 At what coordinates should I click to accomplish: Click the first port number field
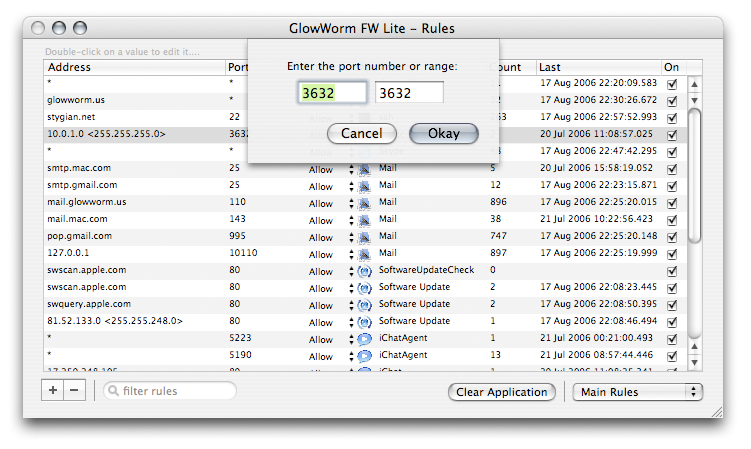point(332,92)
